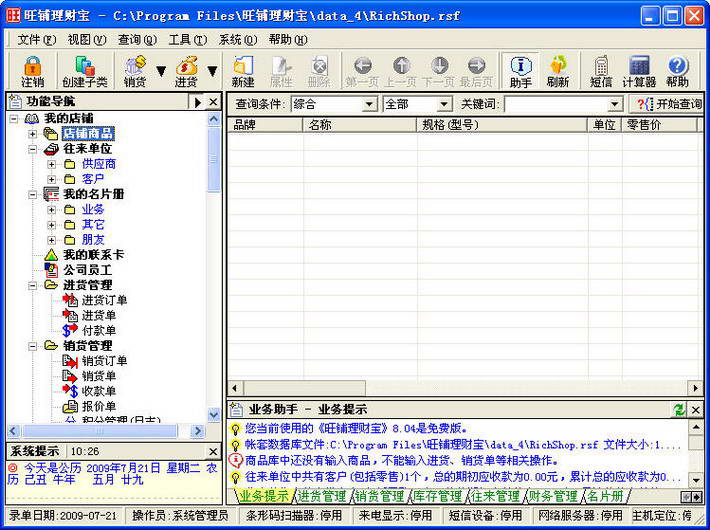Click the 刷新 refresh toolbar icon

click(558, 71)
